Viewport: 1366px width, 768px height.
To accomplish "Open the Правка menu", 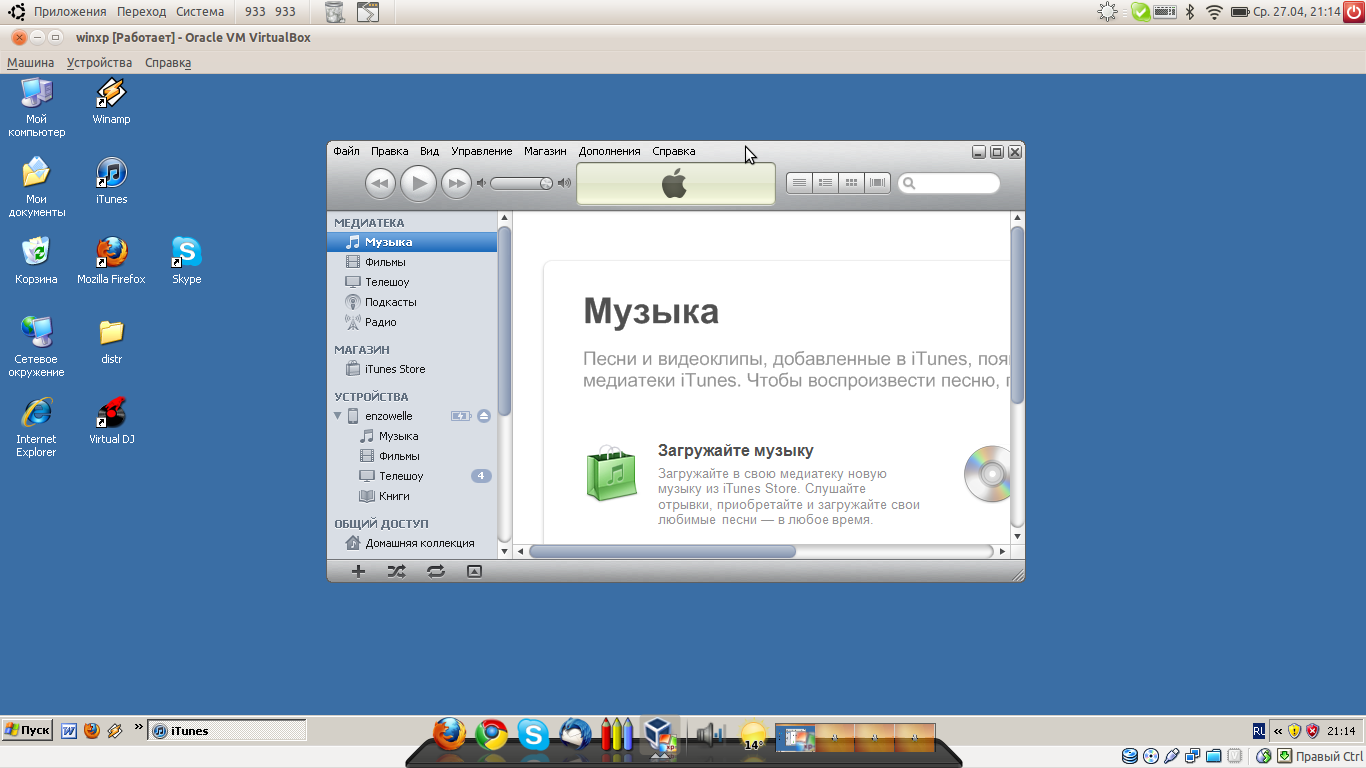I will [x=389, y=151].
